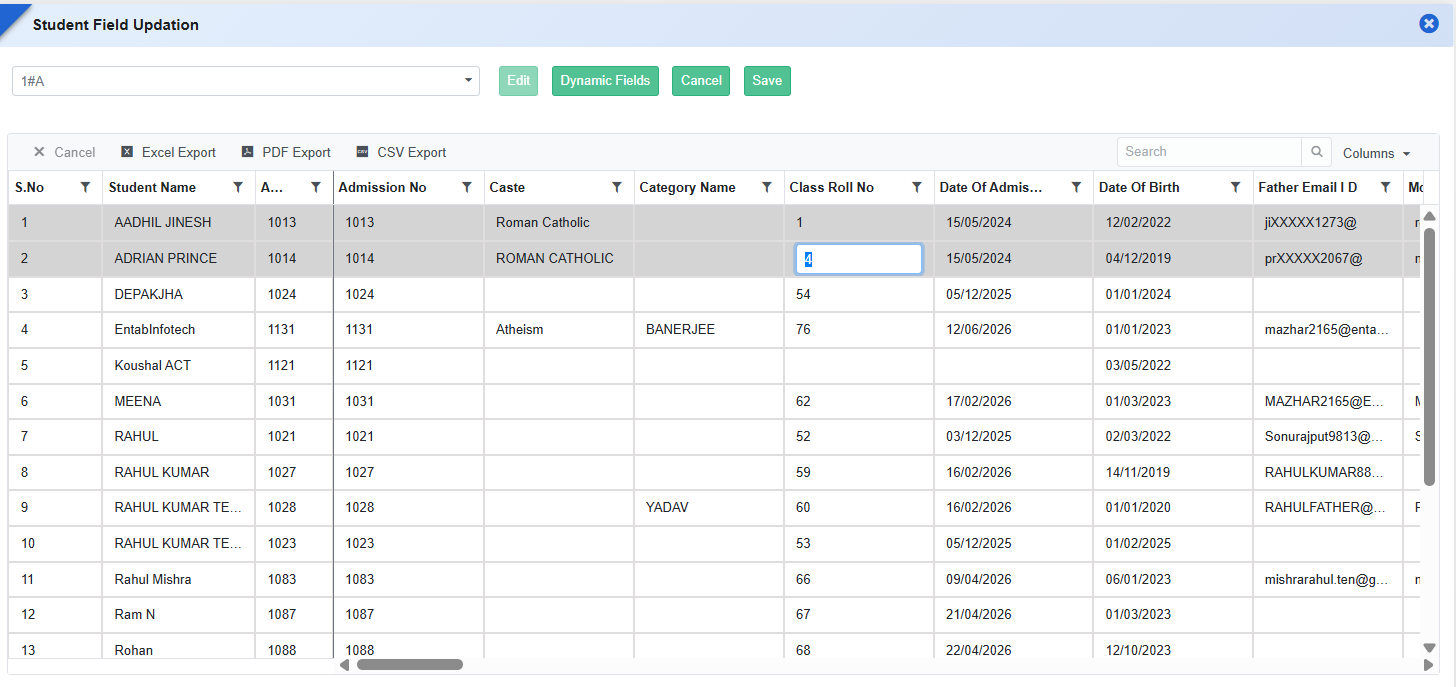Click the EntabInfotech name cell
Screen dimensions: 1456x687
pyautogui.click(x=179, y=329)
